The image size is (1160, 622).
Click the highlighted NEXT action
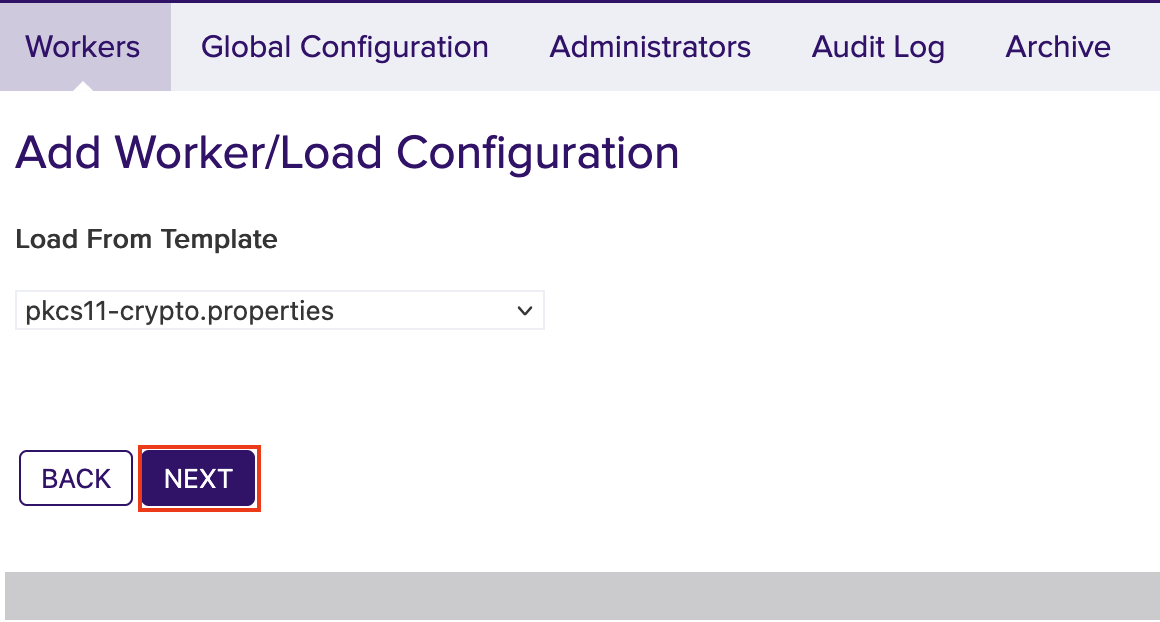(x=198, y=478)
